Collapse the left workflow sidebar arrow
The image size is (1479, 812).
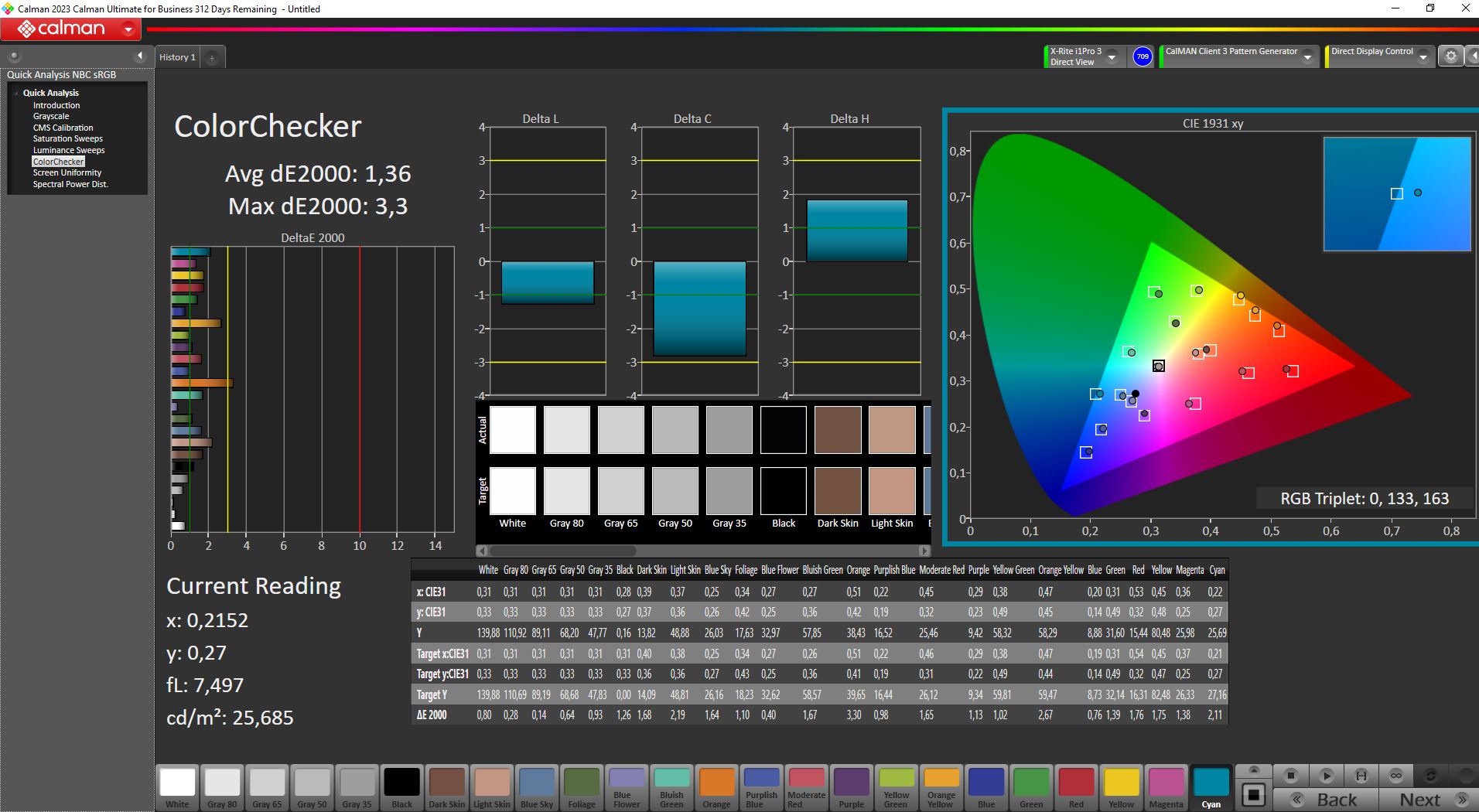(140, 56)
